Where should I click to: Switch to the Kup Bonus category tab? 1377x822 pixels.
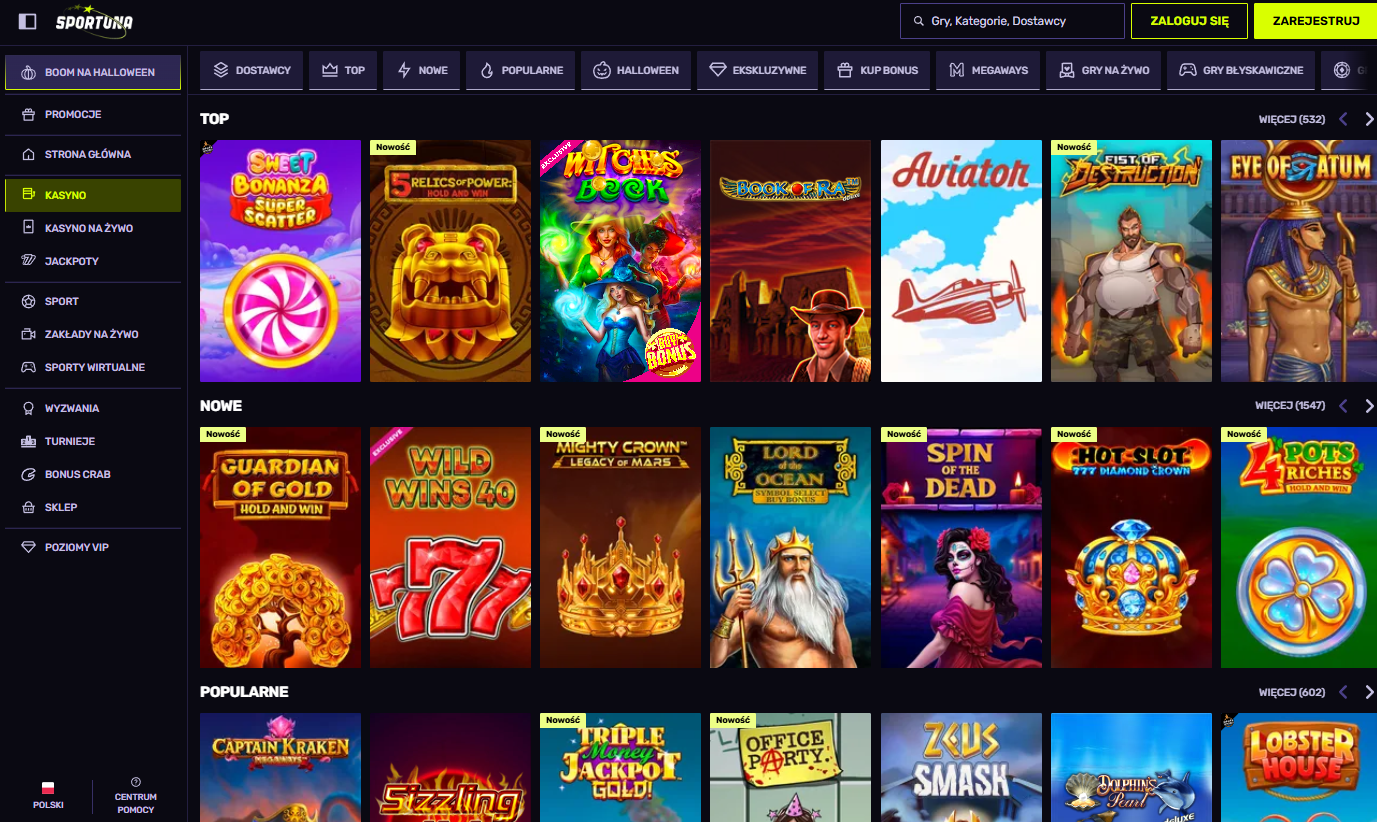click(x=877, y=71)
